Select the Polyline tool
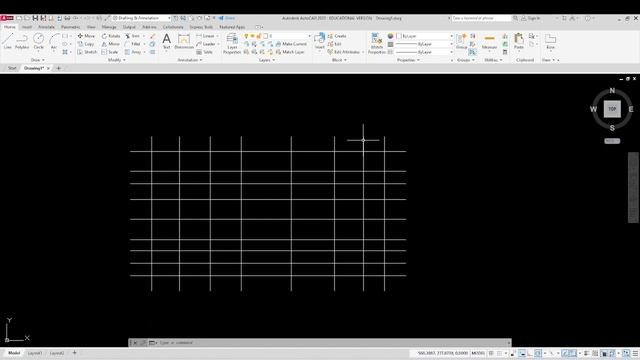Screen dimensions: 640x360 [22, 41]
